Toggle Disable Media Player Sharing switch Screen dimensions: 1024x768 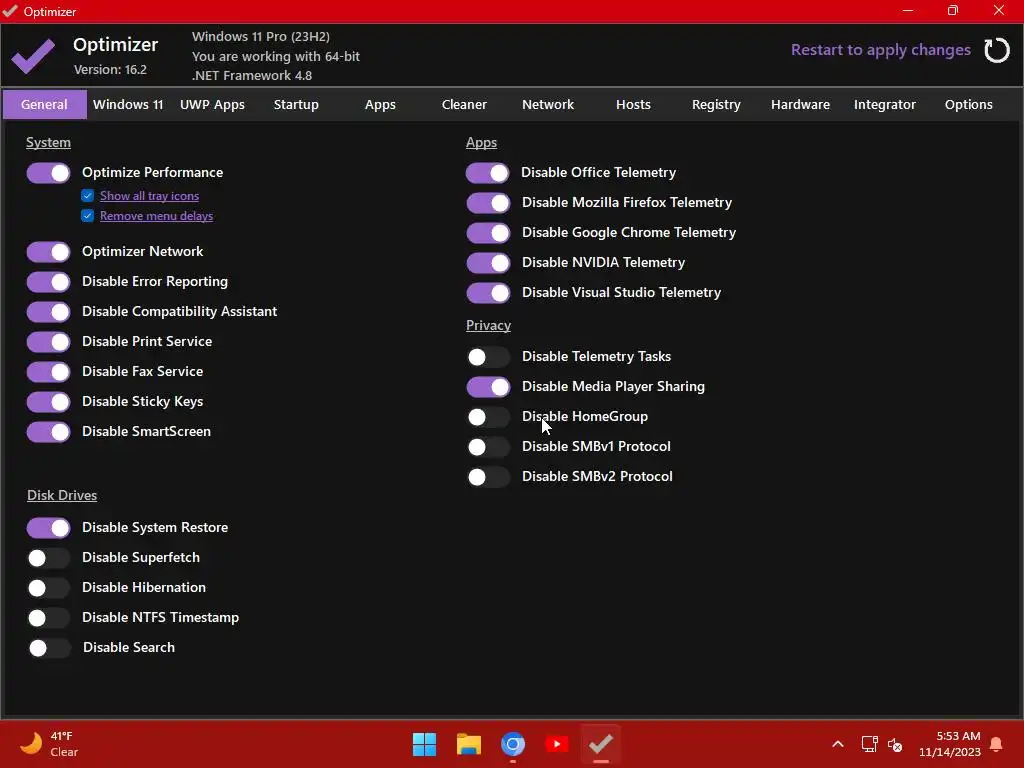click(x=488, y=387)
